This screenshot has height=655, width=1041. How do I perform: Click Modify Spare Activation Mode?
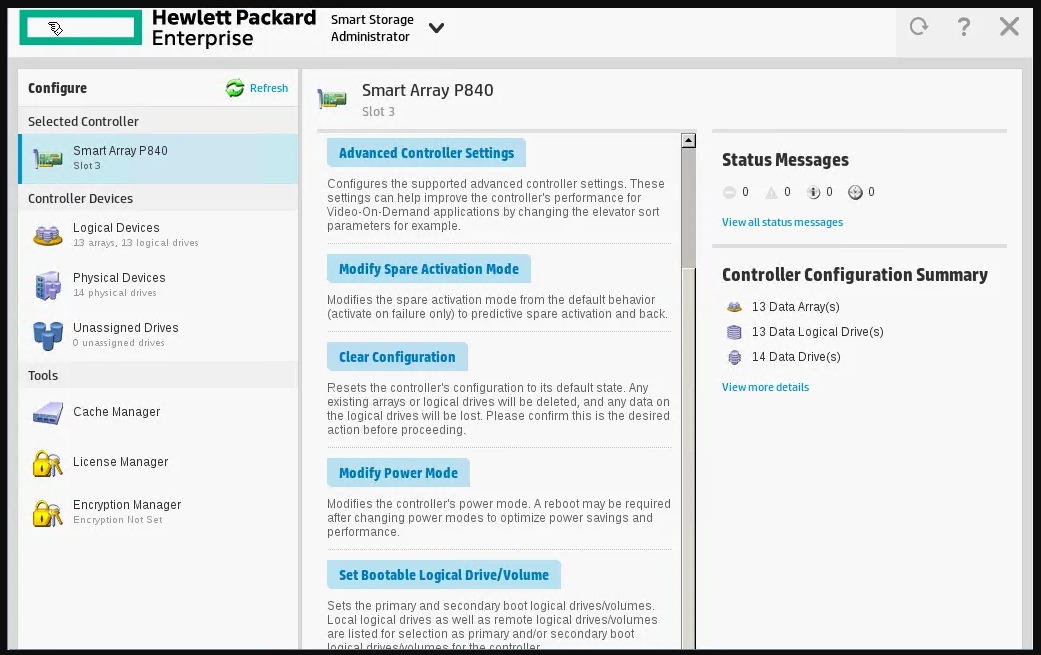click(x=429, y=269)
